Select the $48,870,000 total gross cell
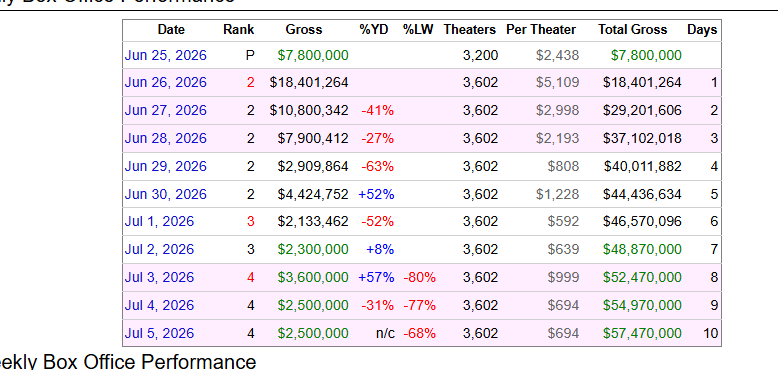Viewport: 778px width, 370px height. (642, 249)
